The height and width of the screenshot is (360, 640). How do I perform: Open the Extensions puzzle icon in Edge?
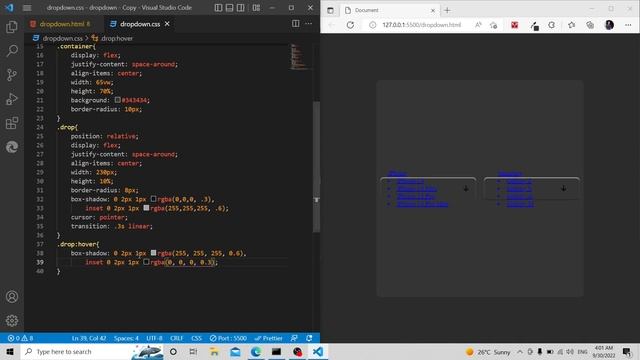[x=551, y=25]
